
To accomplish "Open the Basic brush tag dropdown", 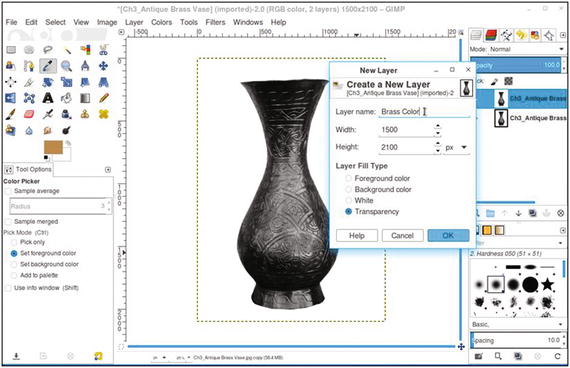I will coord(518,324).
